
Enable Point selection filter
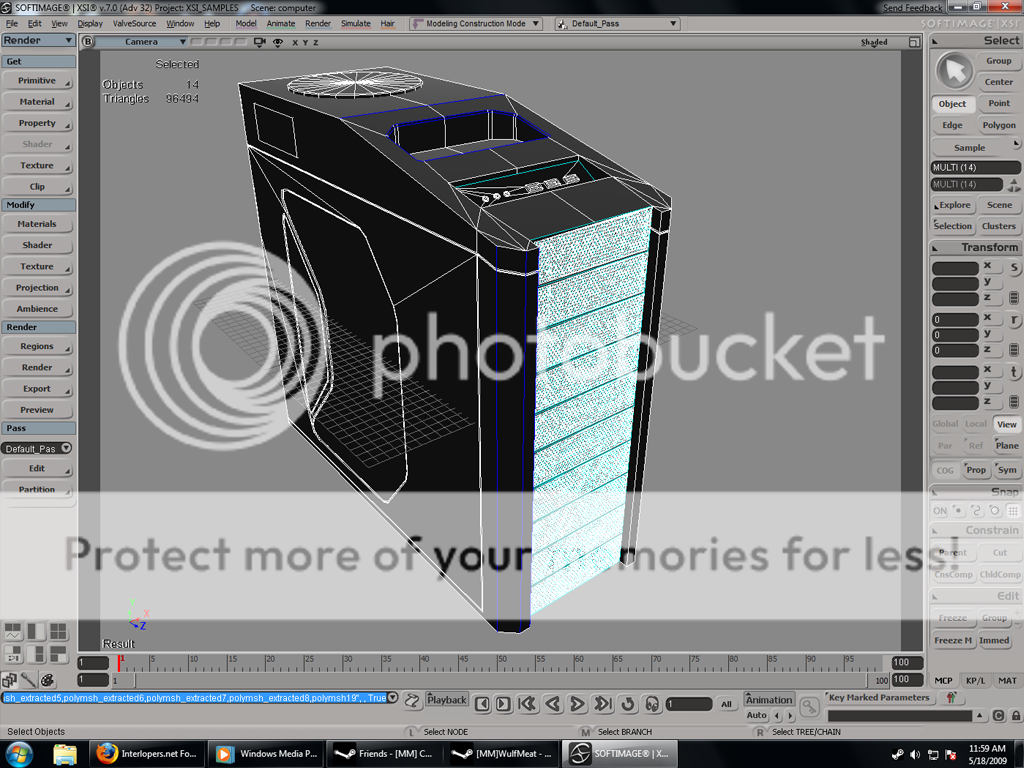[x=999, y=103]
